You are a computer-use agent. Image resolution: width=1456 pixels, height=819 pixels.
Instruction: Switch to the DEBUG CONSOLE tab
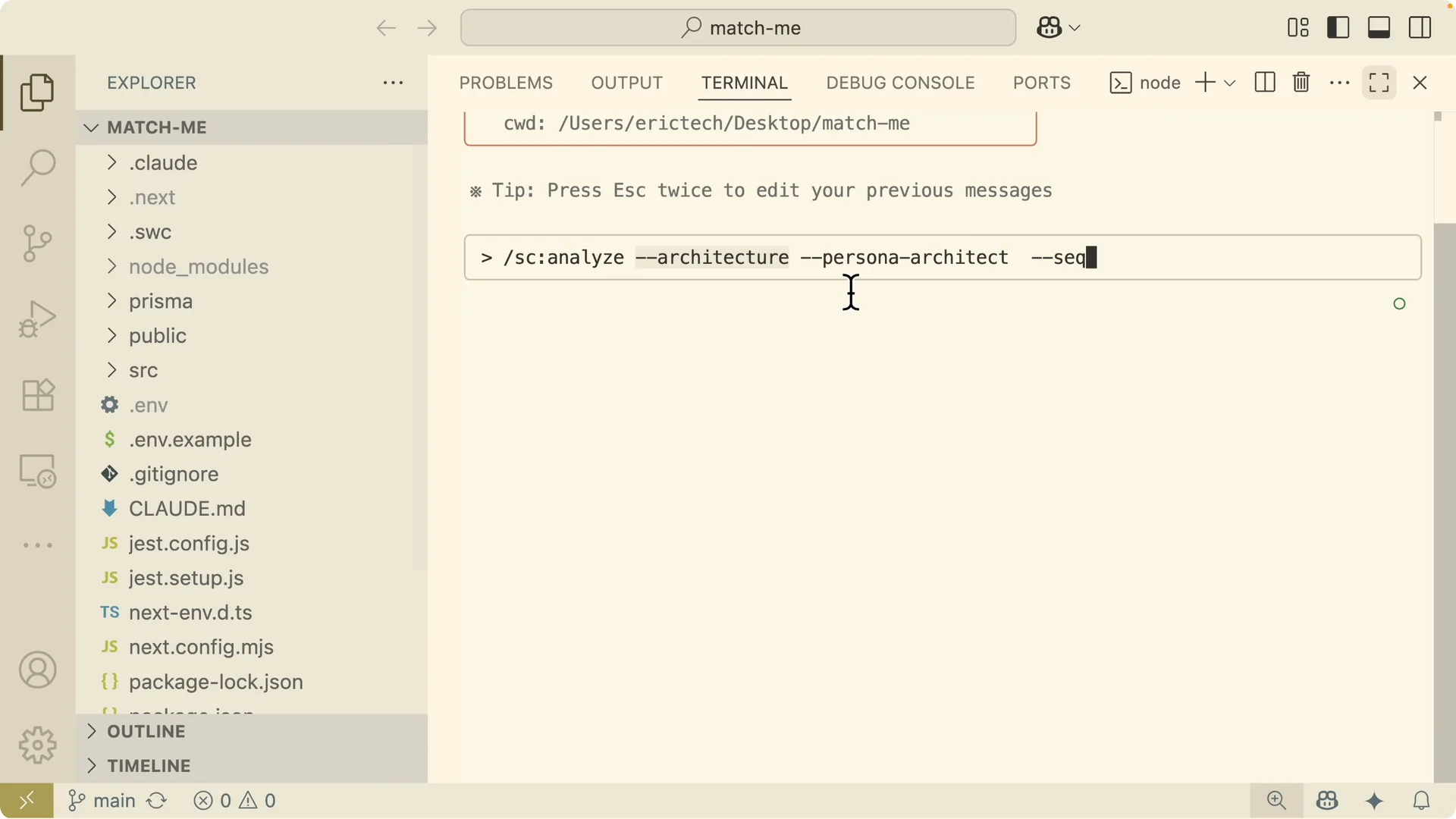click(900, 83)
